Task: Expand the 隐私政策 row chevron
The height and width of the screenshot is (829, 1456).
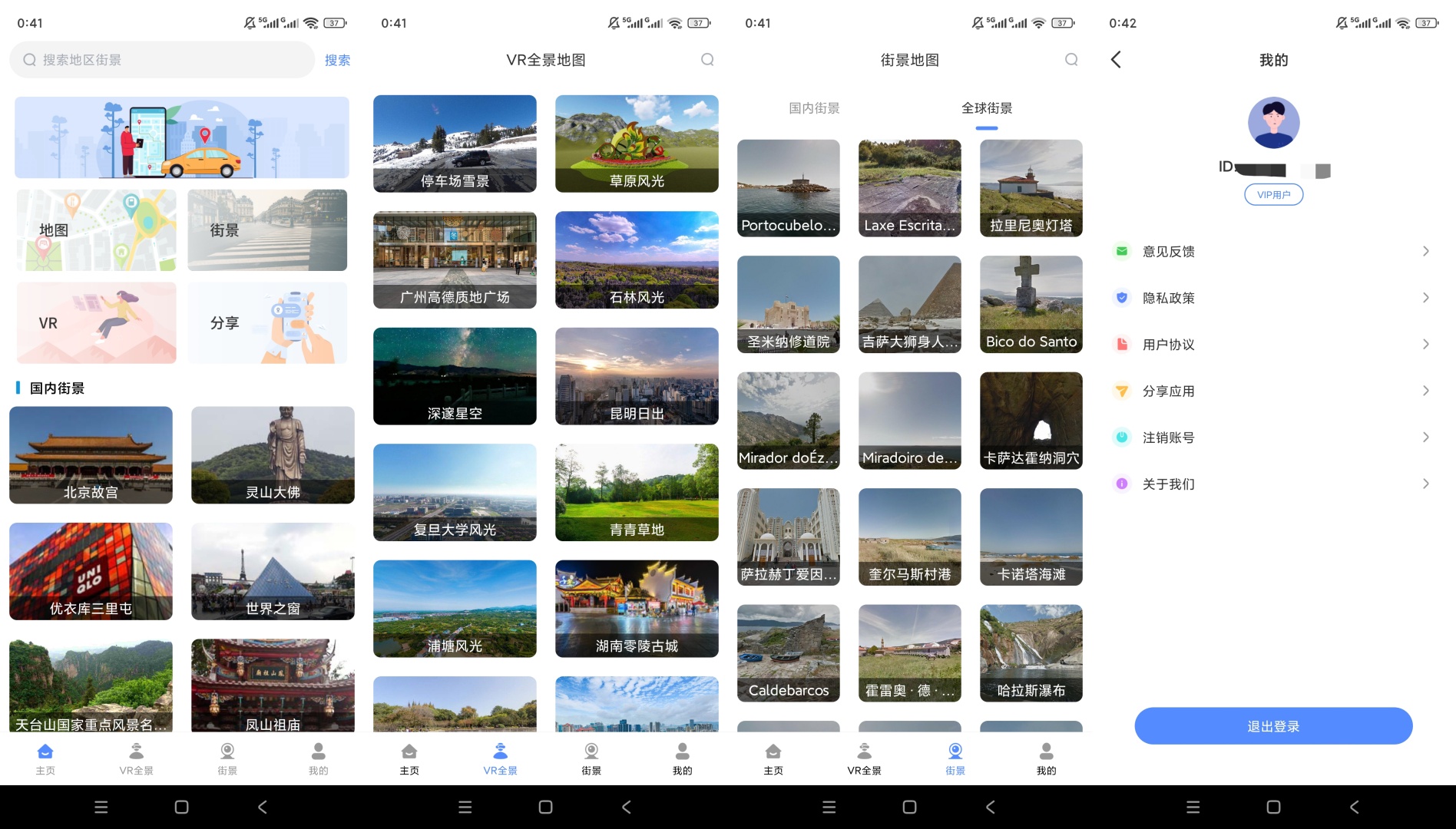Action: tap(1426, 298)
